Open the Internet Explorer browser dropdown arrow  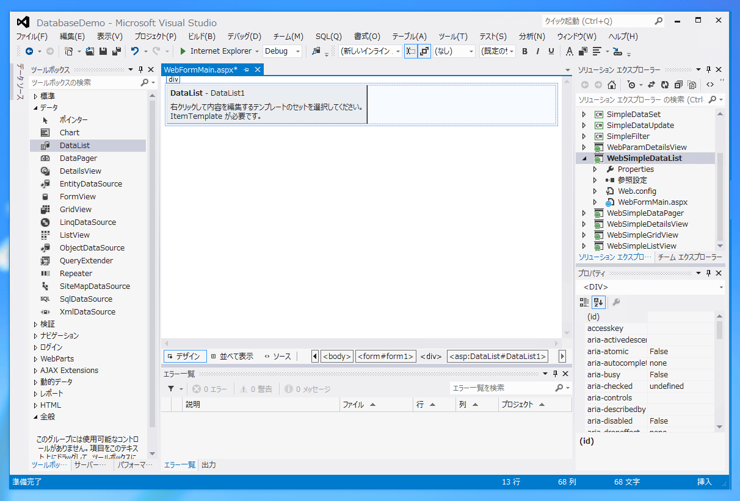pyautogui.click(x=257, y=51)
